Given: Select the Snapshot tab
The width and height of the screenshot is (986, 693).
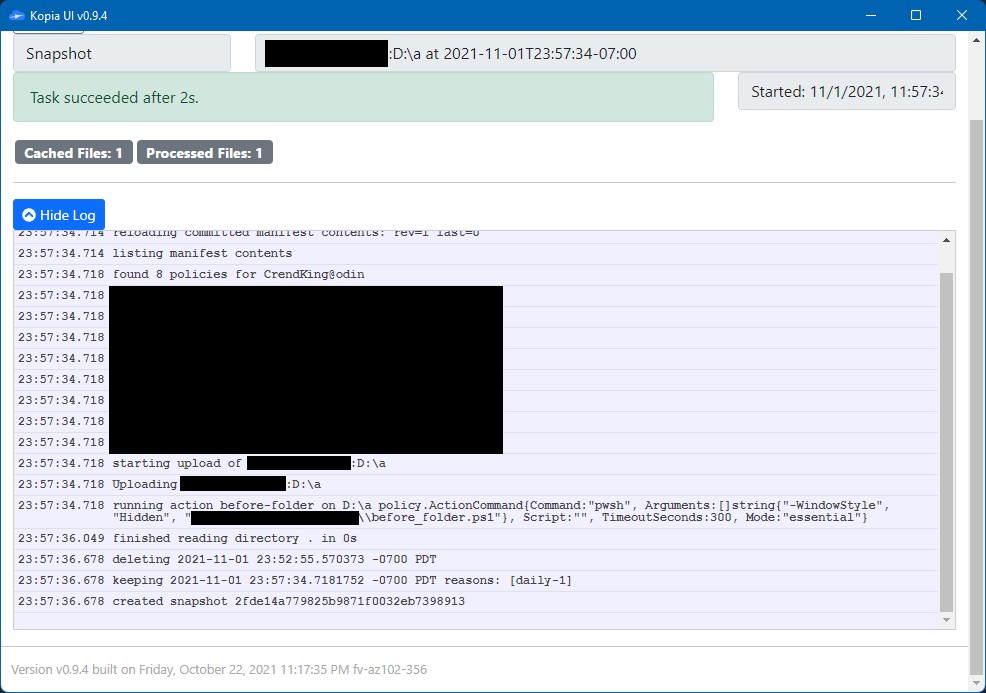Looking at the screenshot, I should click(x=120, y=52).
